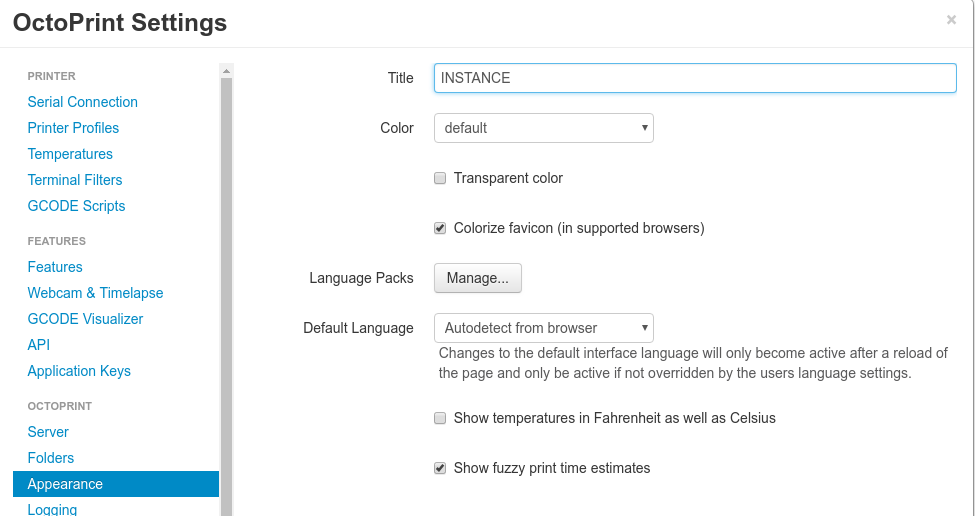Open Serial Connection settings
The image size is (975, 516).
83,102
